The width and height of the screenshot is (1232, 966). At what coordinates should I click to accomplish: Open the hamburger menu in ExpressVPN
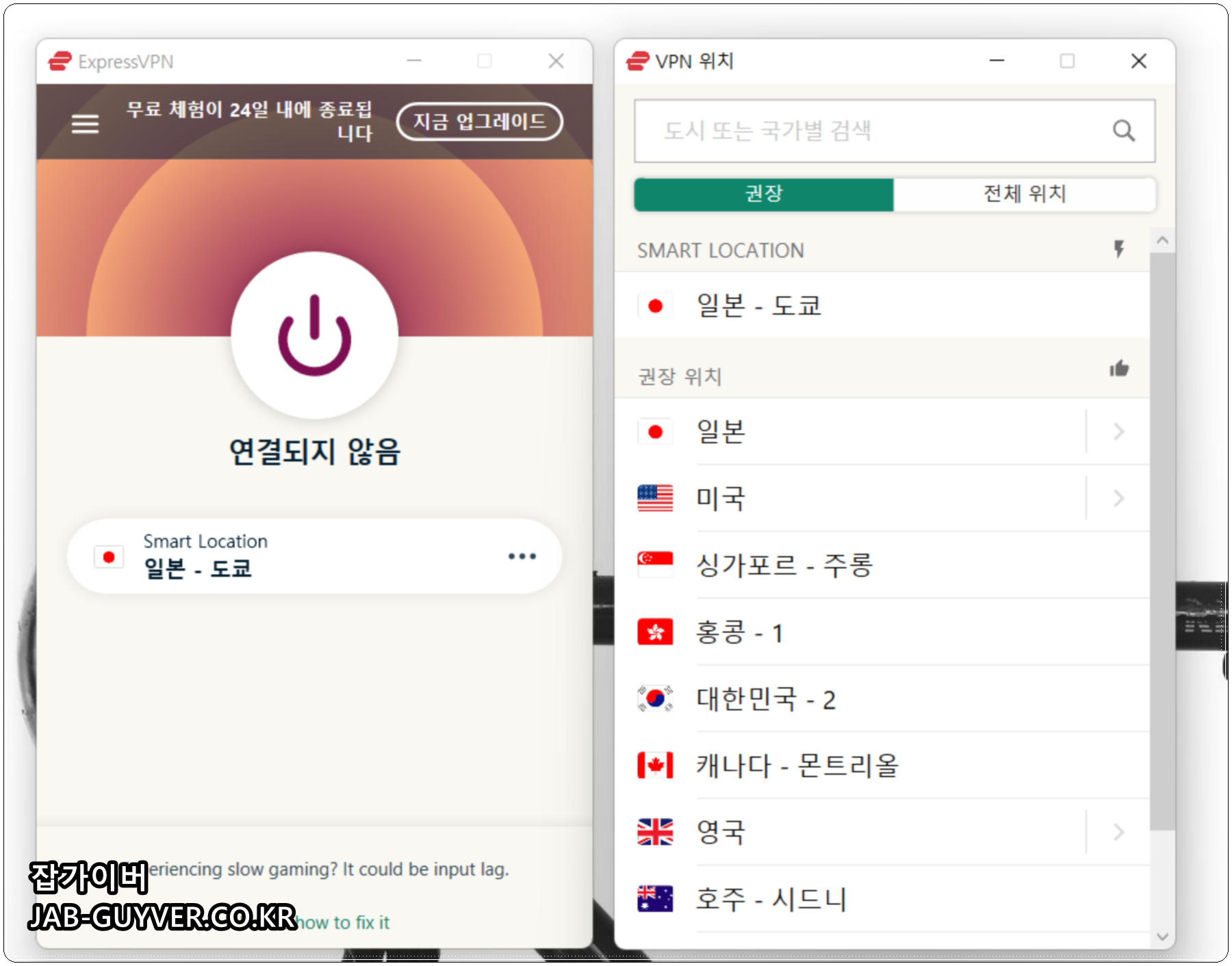pyautogui.click(x=85, y=124)
